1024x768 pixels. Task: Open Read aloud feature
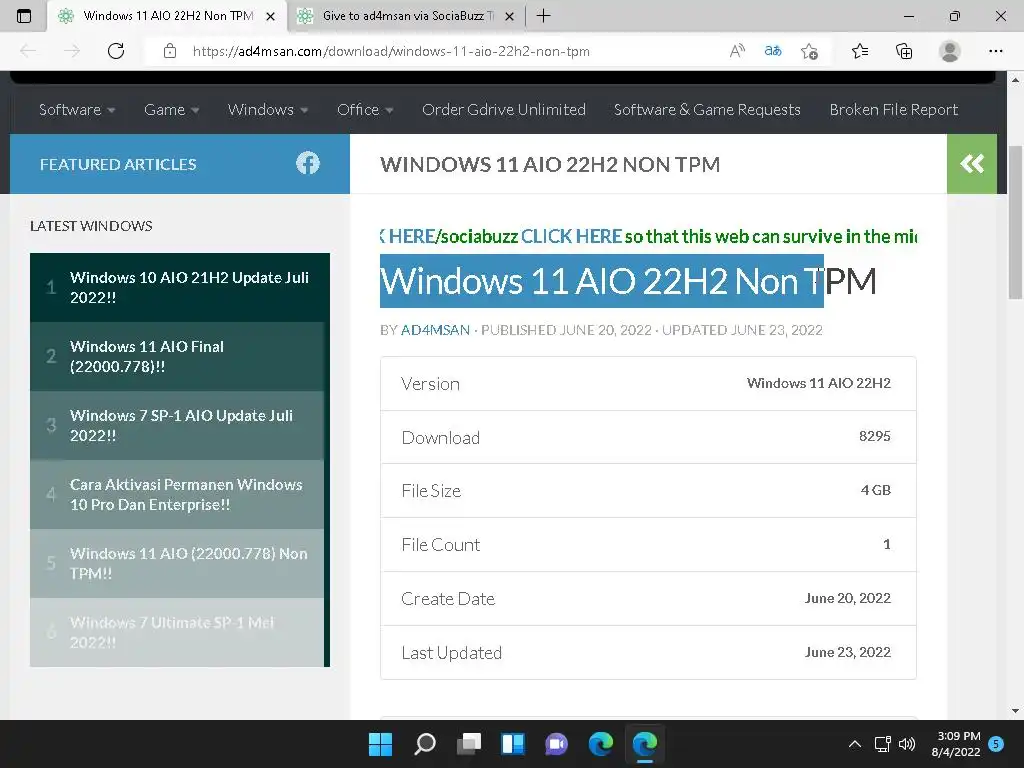click(737, 51)
